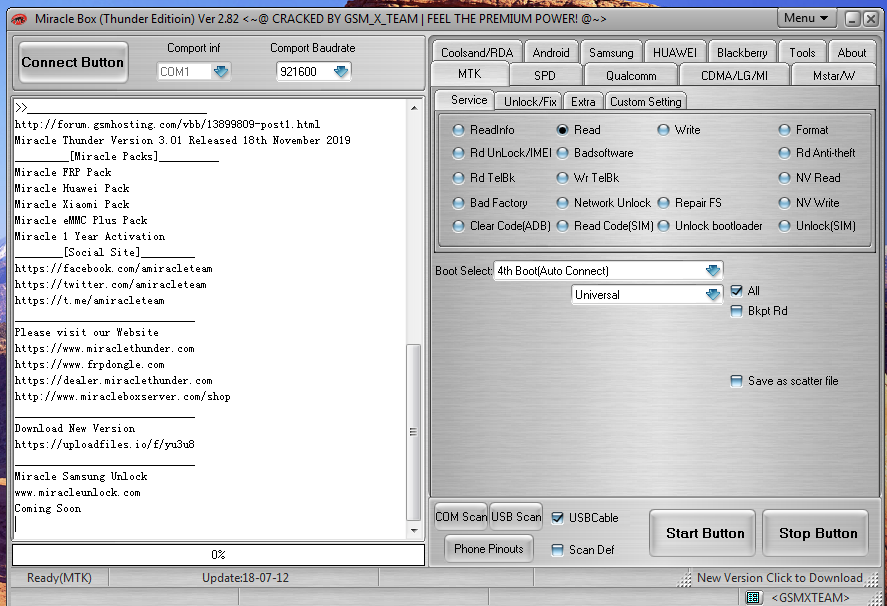Click the keyboard icon in bottom status bar
The height and width of the screenshot is (606, 887).
point(752,597)
